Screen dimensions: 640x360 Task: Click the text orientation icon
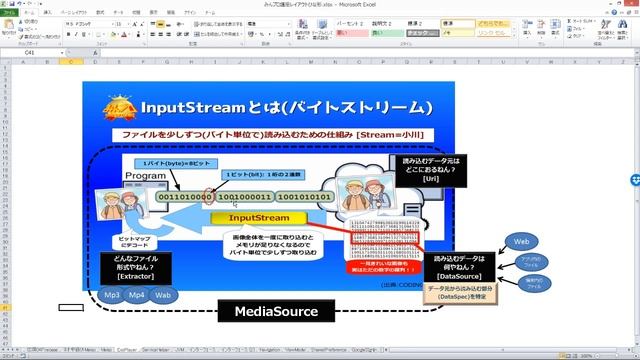(x=180, y=24)
